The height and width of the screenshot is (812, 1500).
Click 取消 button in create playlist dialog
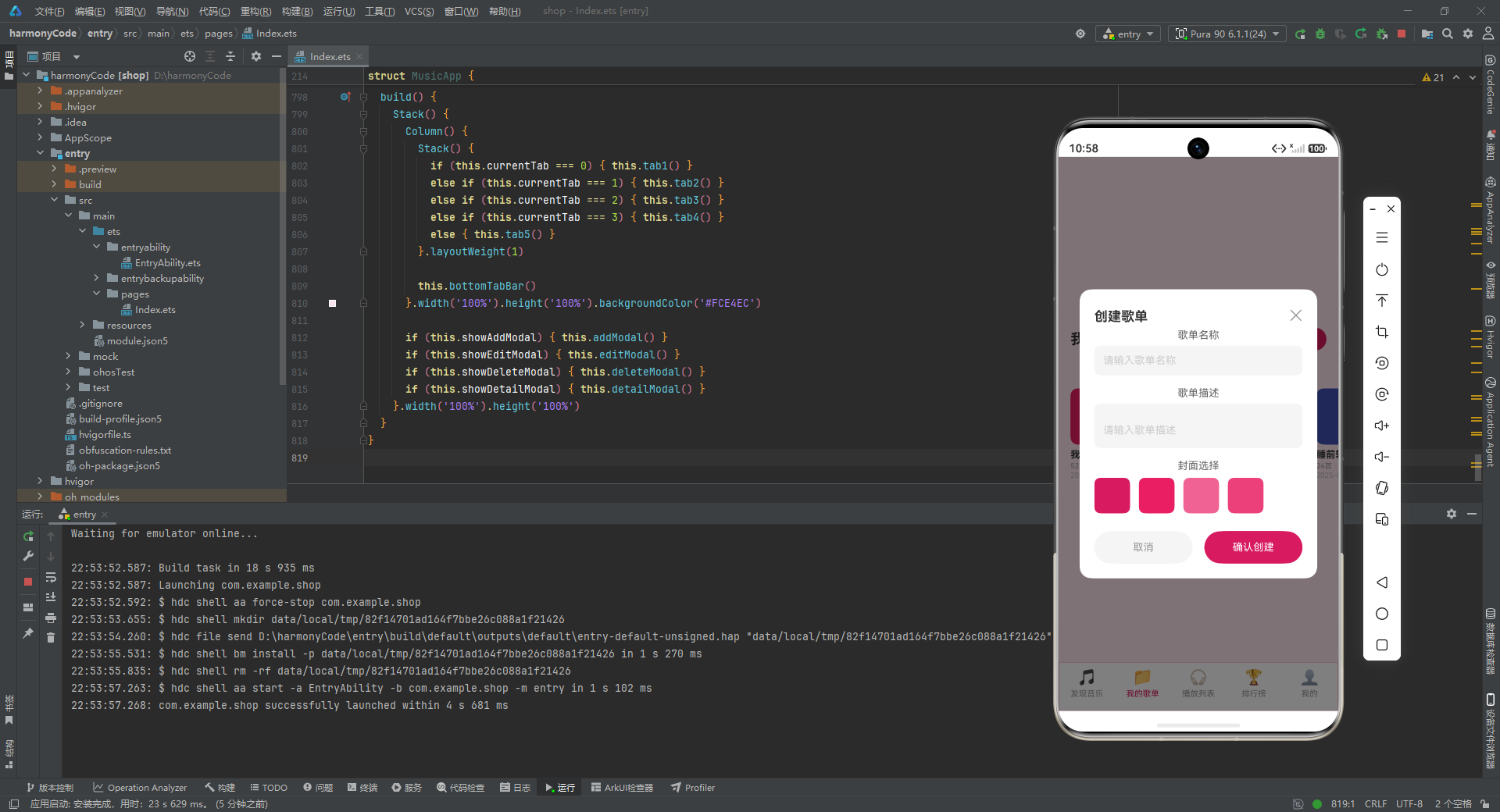click(x=1143, y=547)
